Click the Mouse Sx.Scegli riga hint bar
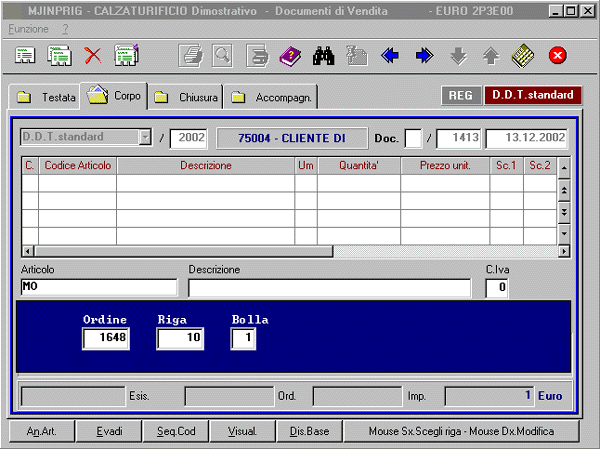 pyautogui.click(x=461, y=431)
